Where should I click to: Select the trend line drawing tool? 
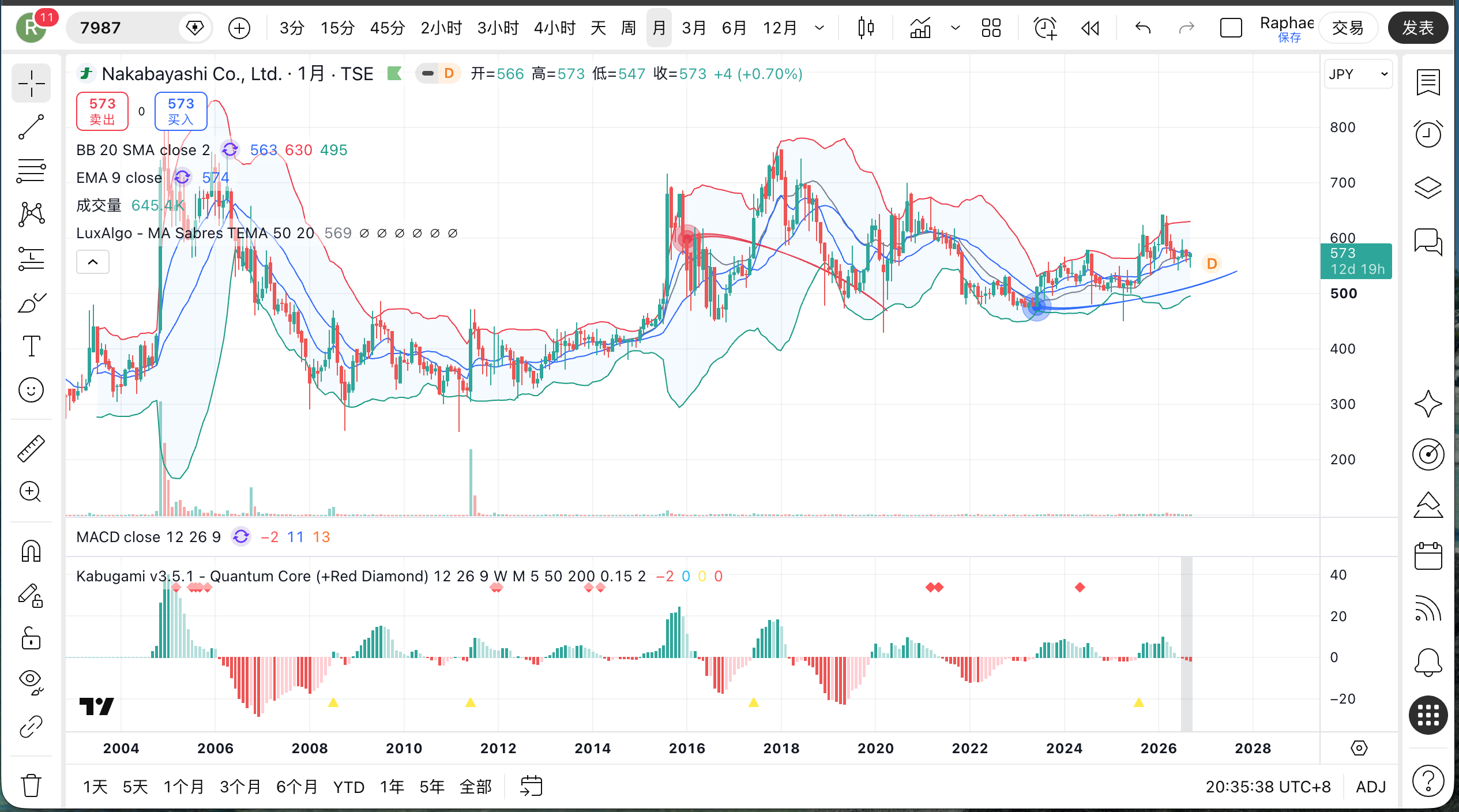[31, 127]
